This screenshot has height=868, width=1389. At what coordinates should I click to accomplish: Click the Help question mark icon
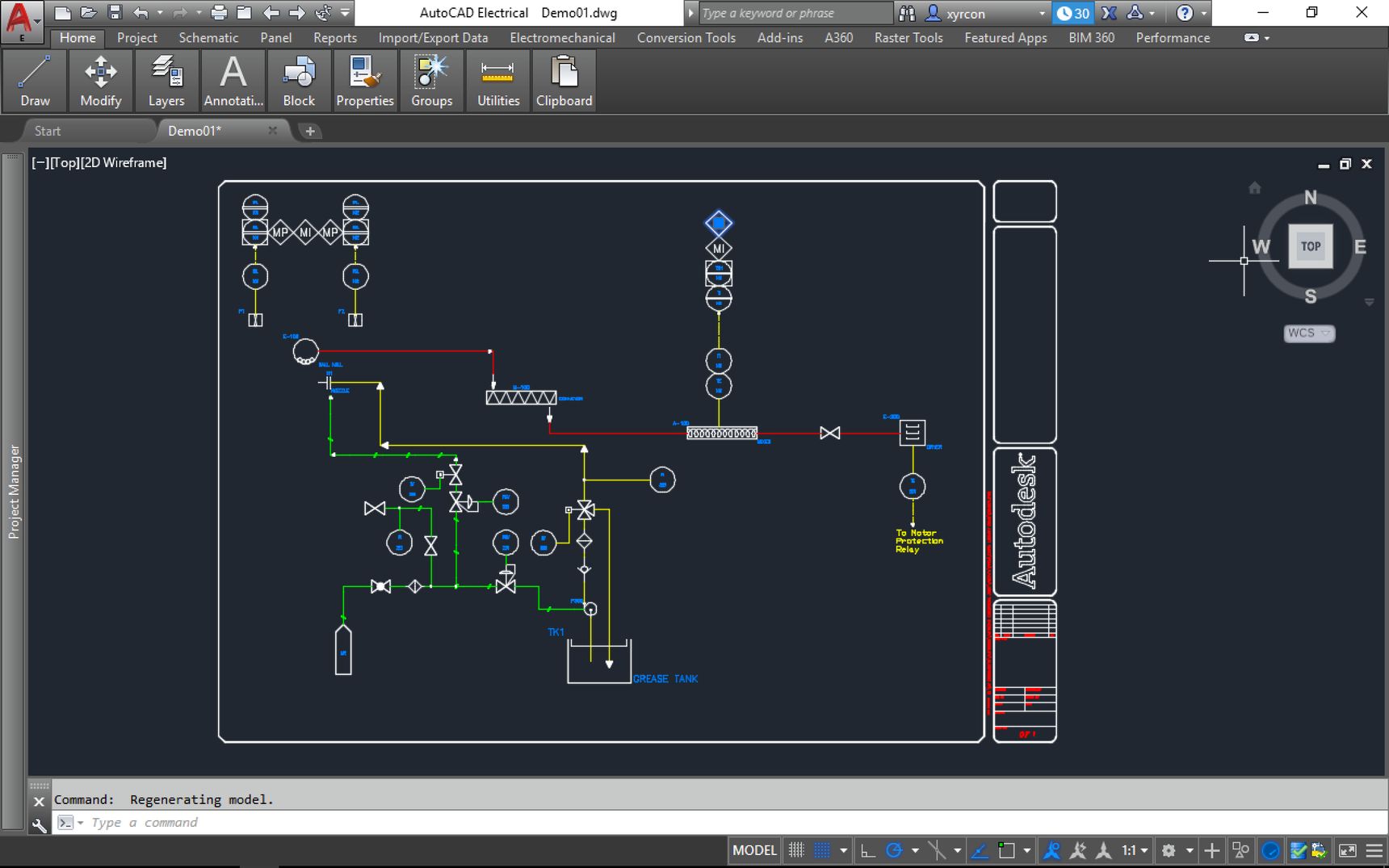tap(1184, 13)
